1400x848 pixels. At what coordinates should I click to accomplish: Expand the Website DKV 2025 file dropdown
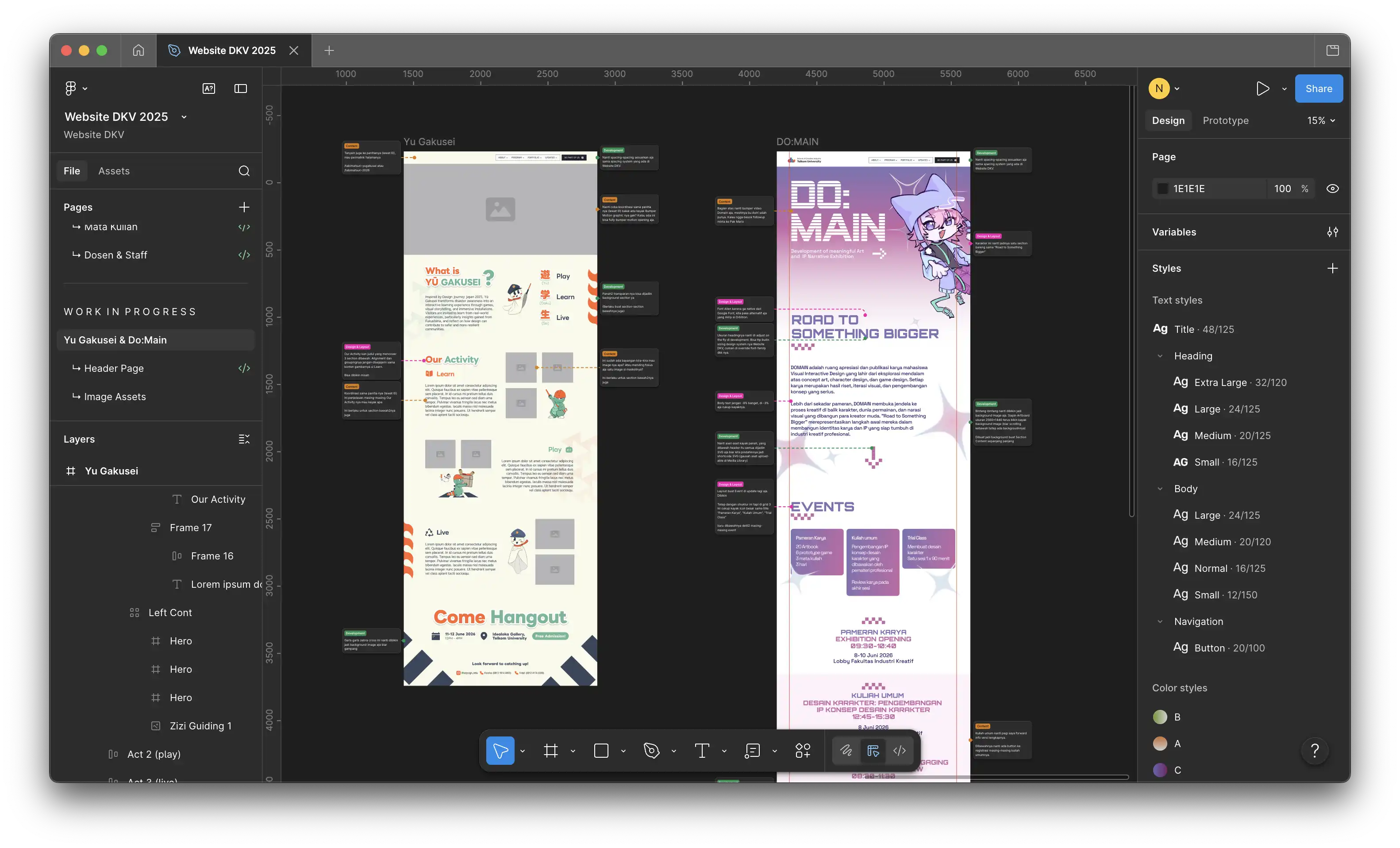[x=184, y=117]
